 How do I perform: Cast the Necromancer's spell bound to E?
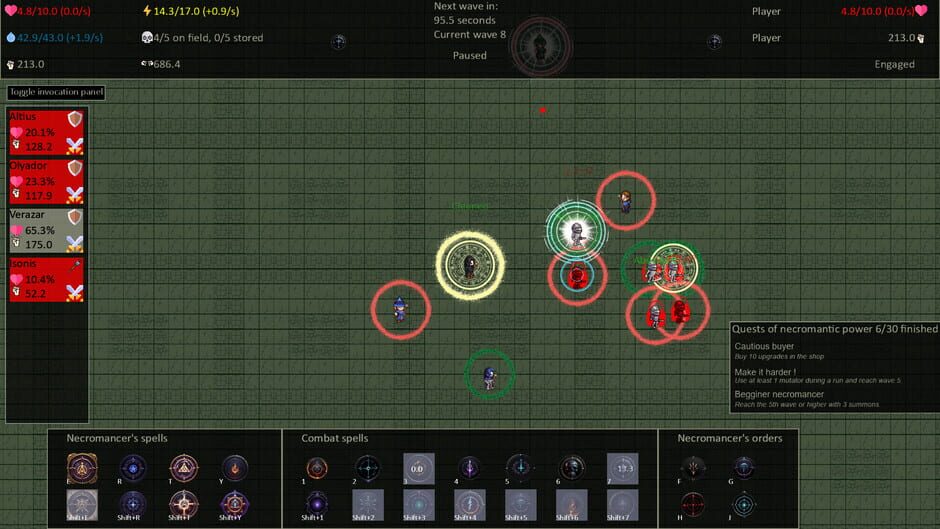pos(82,467)
